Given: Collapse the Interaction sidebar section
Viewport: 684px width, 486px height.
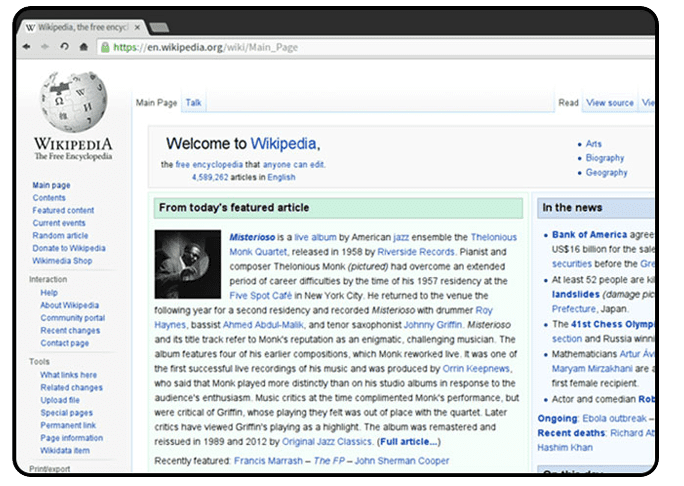Looking at the screenshot, I should (x=48, y=279).
